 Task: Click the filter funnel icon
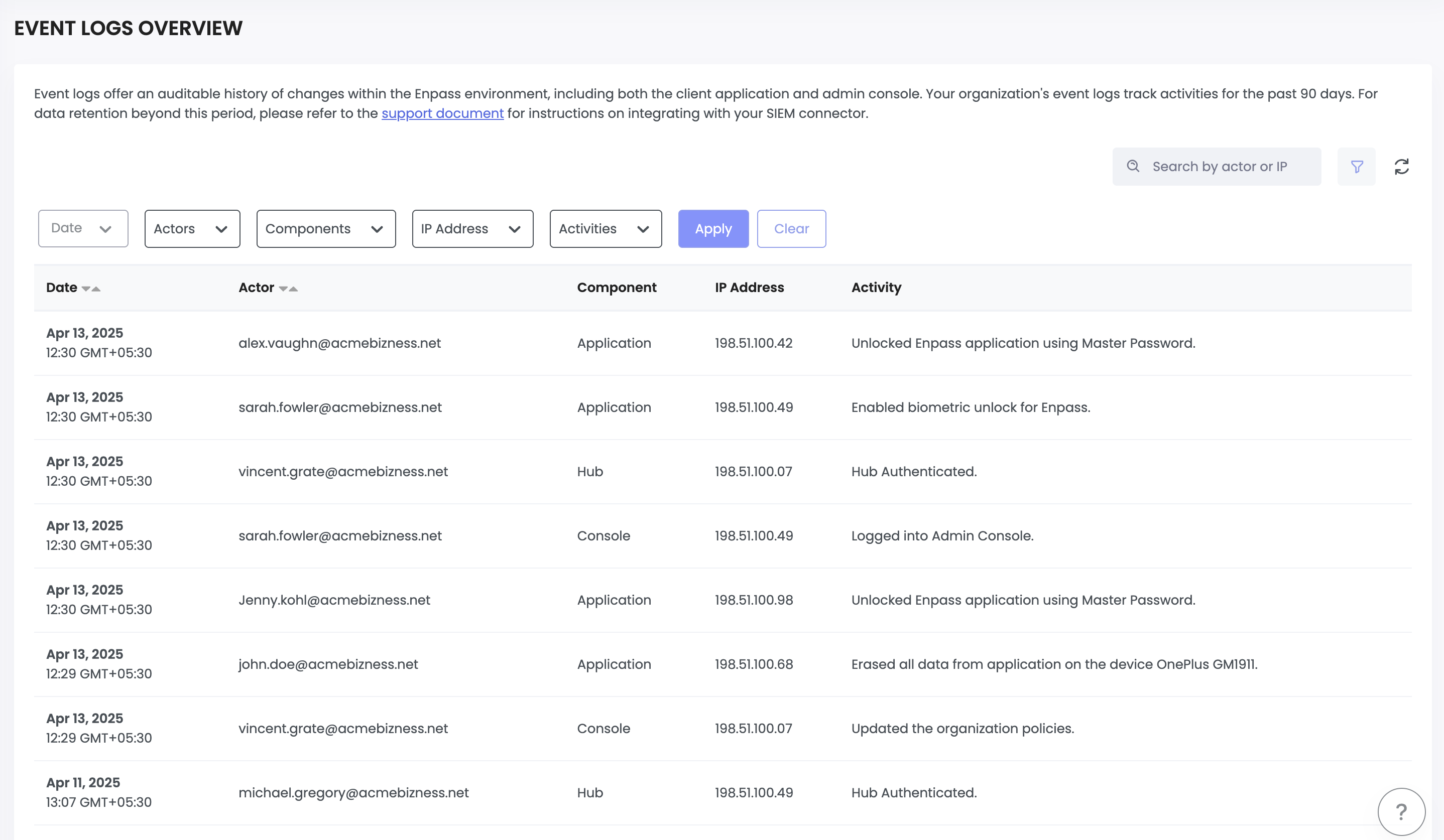1356,167
